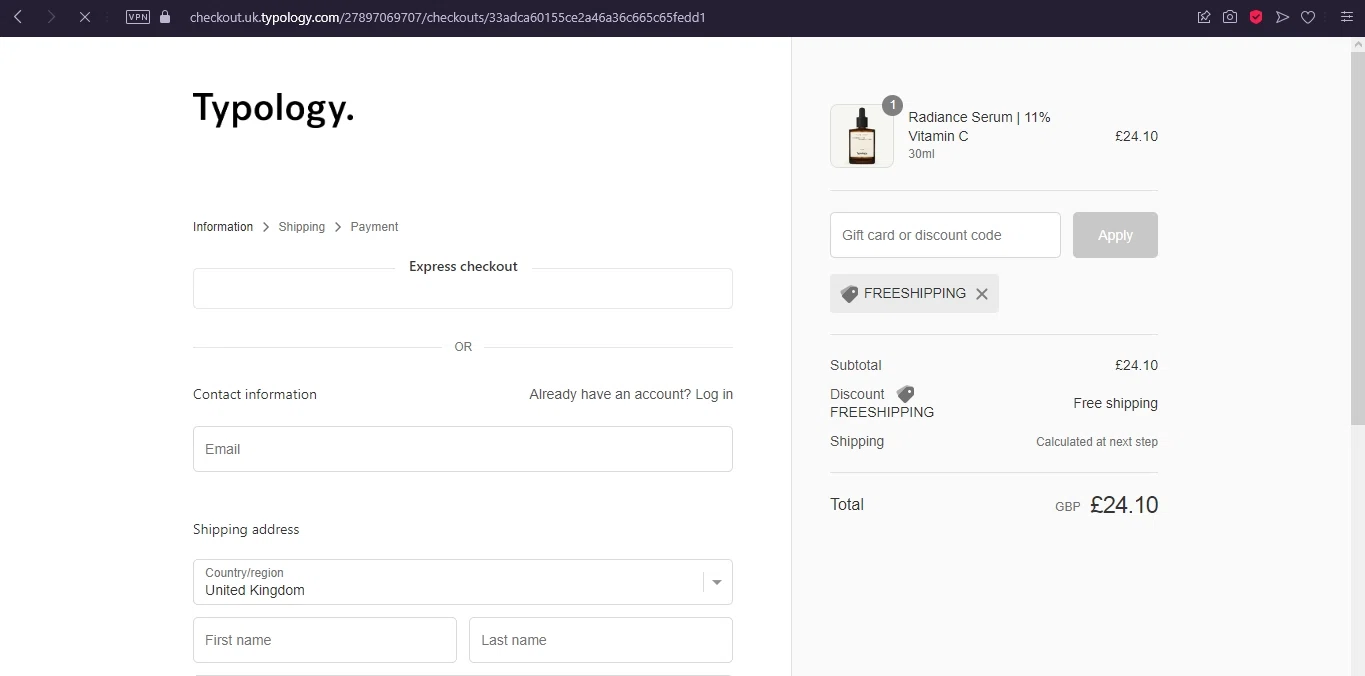Bookmark page with heart icon
Viewport: 1365px width, 676px height.
pyautogui.click(x=1308, y=17)
